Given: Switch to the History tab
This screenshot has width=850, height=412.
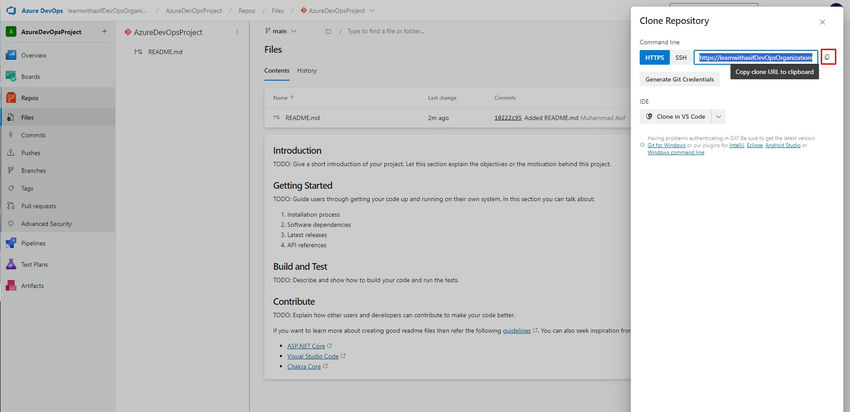Looking at the screenshot, I should pos(307,70).
